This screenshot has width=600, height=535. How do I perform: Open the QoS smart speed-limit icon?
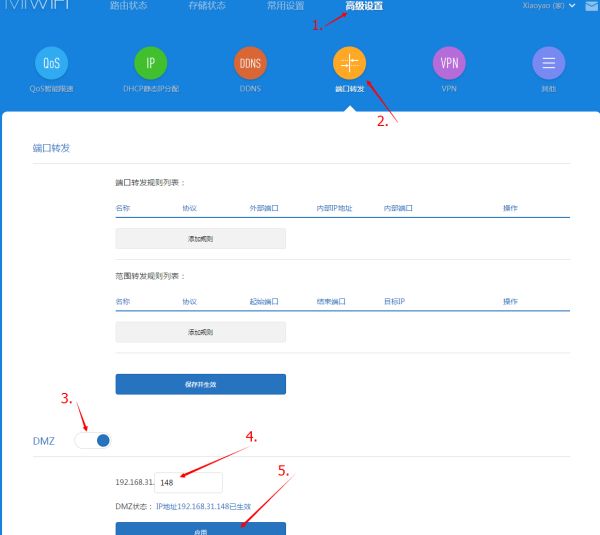click(51, 63)
